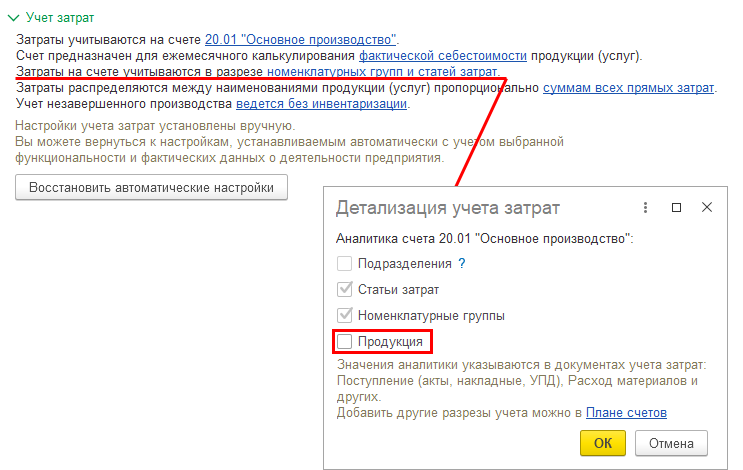Click Восстановить автоматические настройки button

(151, 188)
